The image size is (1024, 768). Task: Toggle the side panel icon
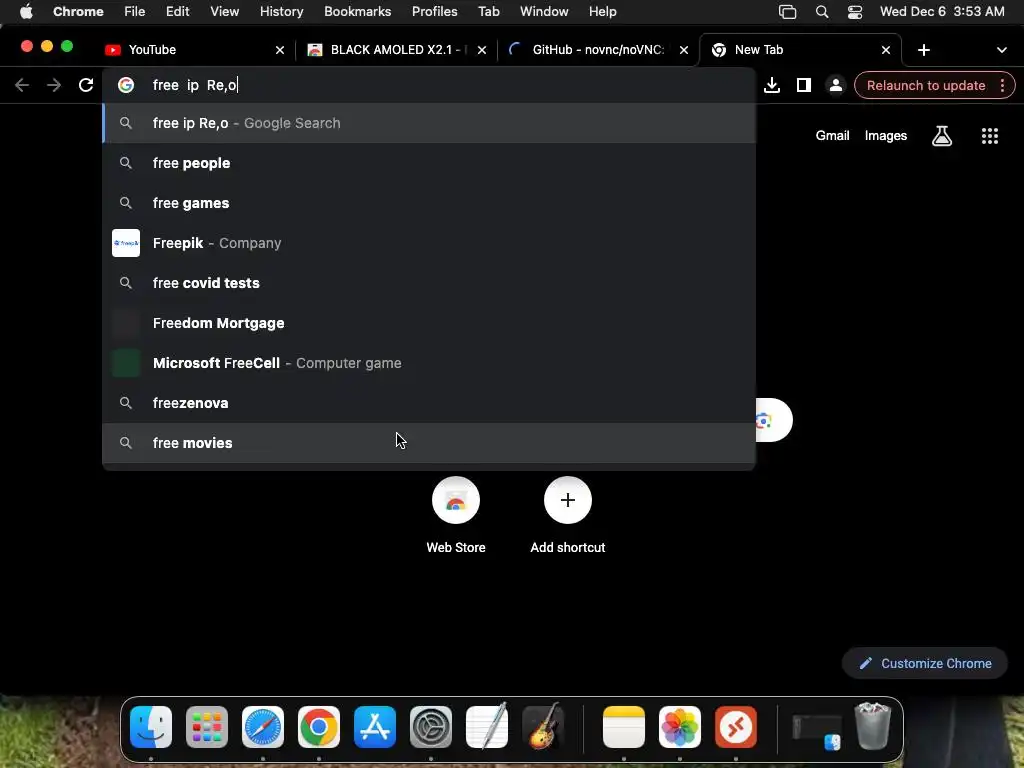tap(804, 86)
